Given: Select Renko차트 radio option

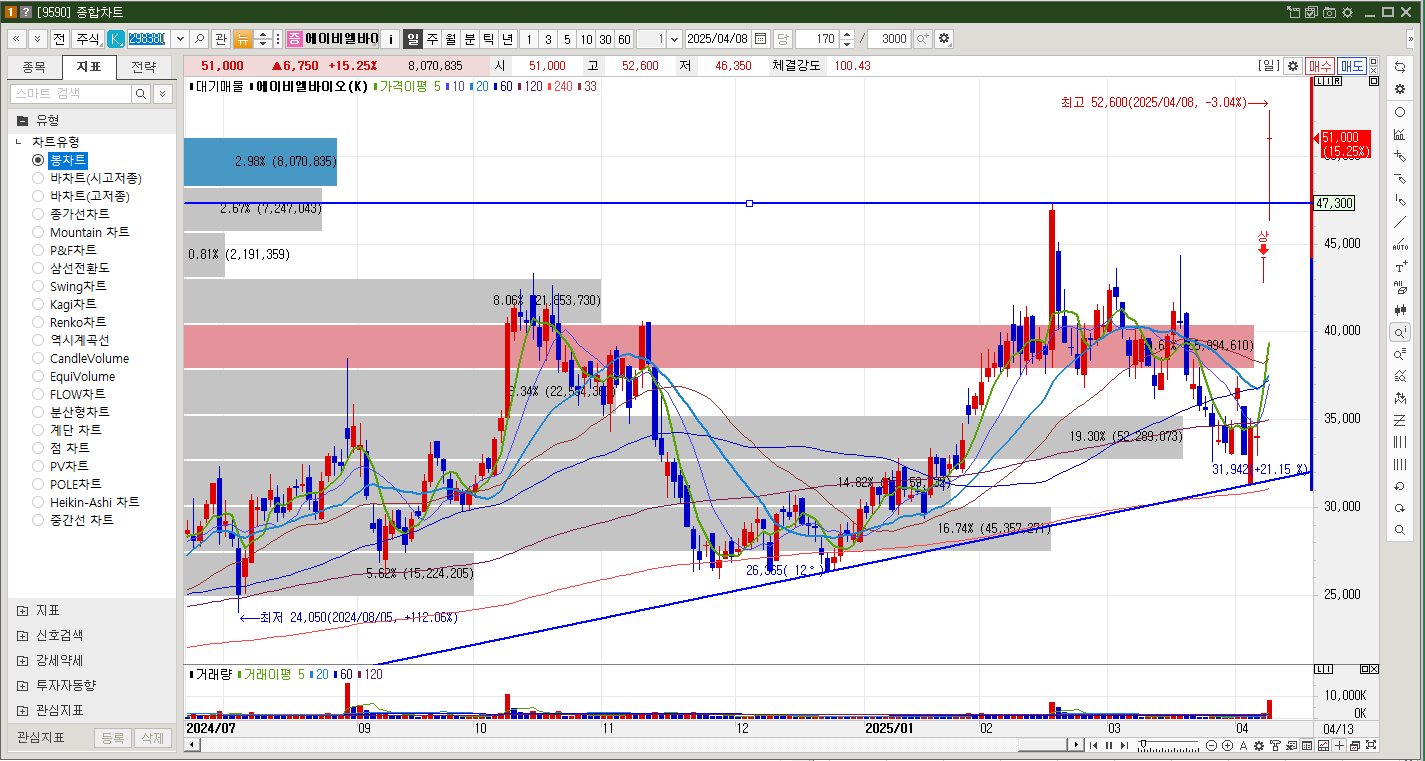Looking at the screenshot, I should [38, 322].
